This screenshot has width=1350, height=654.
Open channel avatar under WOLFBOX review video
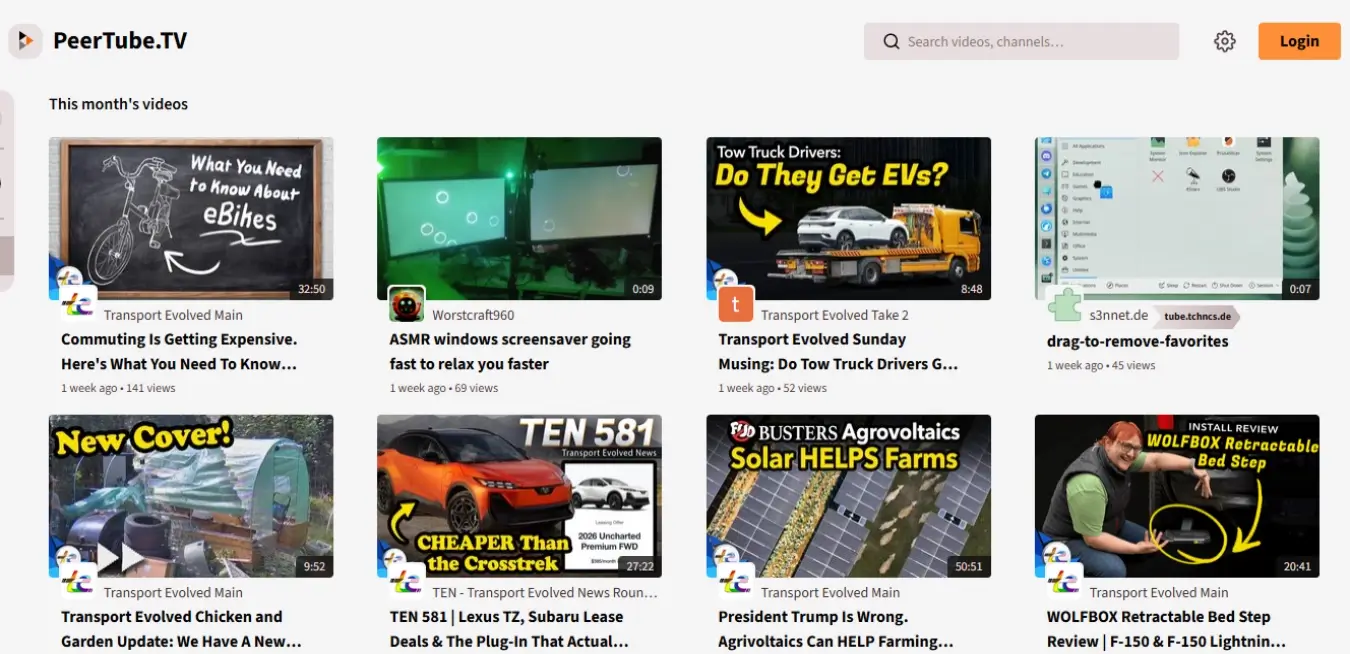[x=1064, y=582]
